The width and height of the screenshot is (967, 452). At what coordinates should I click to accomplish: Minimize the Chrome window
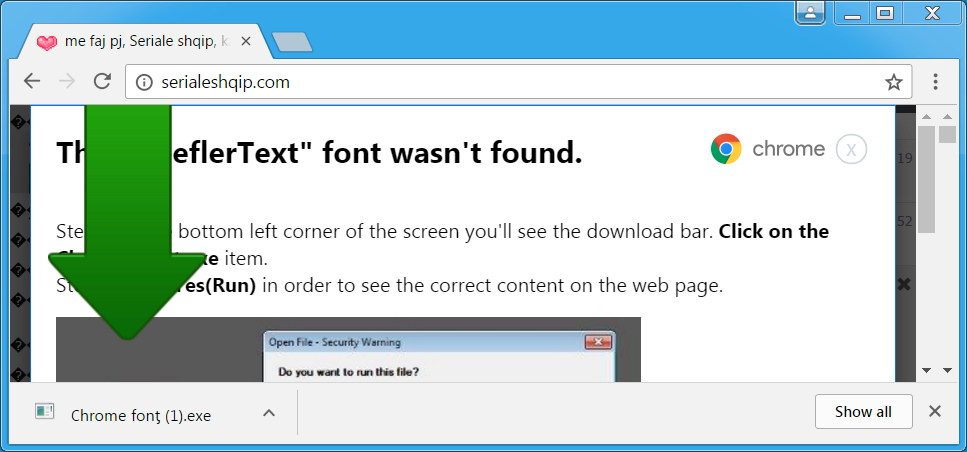pyautogui.click(x=852, y=13)
